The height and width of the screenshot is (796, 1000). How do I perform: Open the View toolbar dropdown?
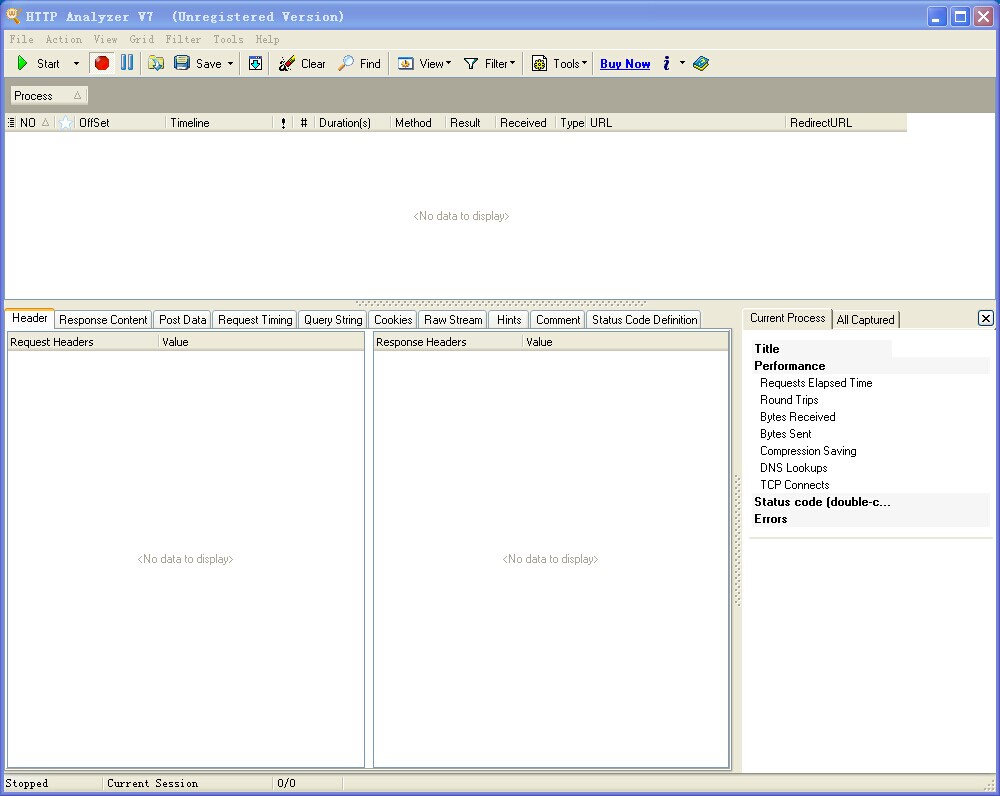(424, 63)
